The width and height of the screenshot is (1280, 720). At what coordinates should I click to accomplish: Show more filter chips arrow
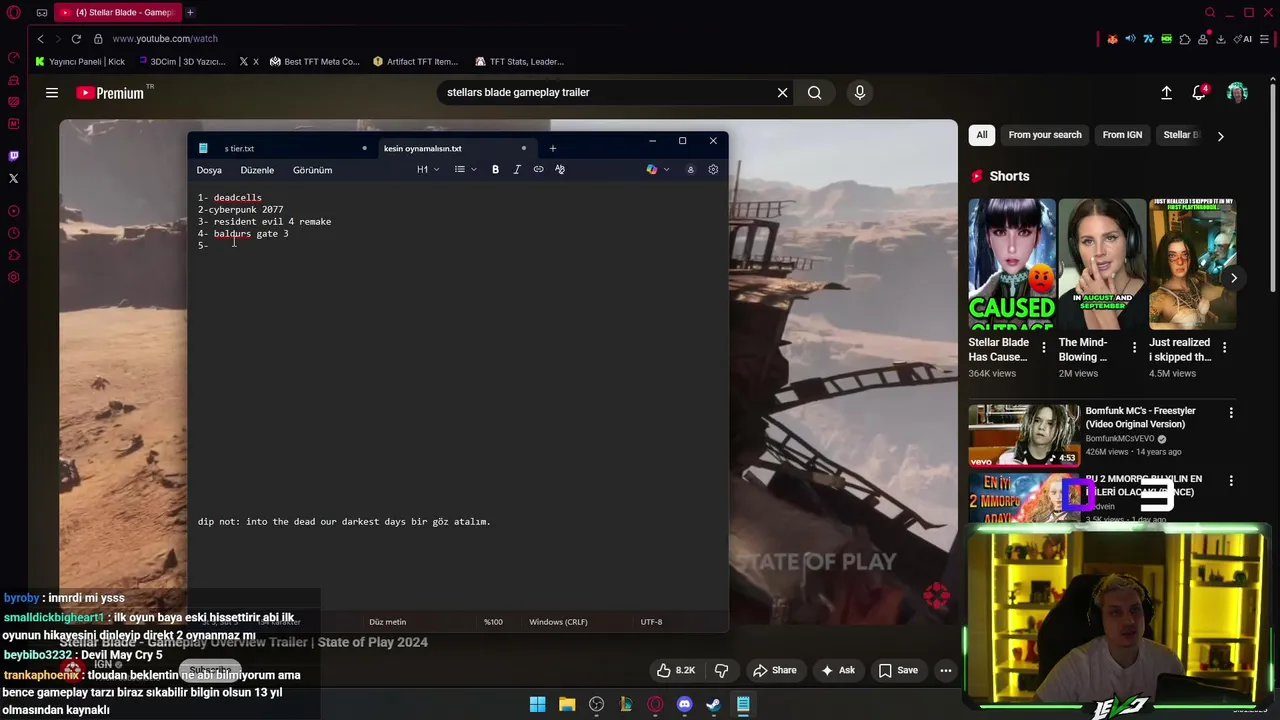coord(1220,135)
